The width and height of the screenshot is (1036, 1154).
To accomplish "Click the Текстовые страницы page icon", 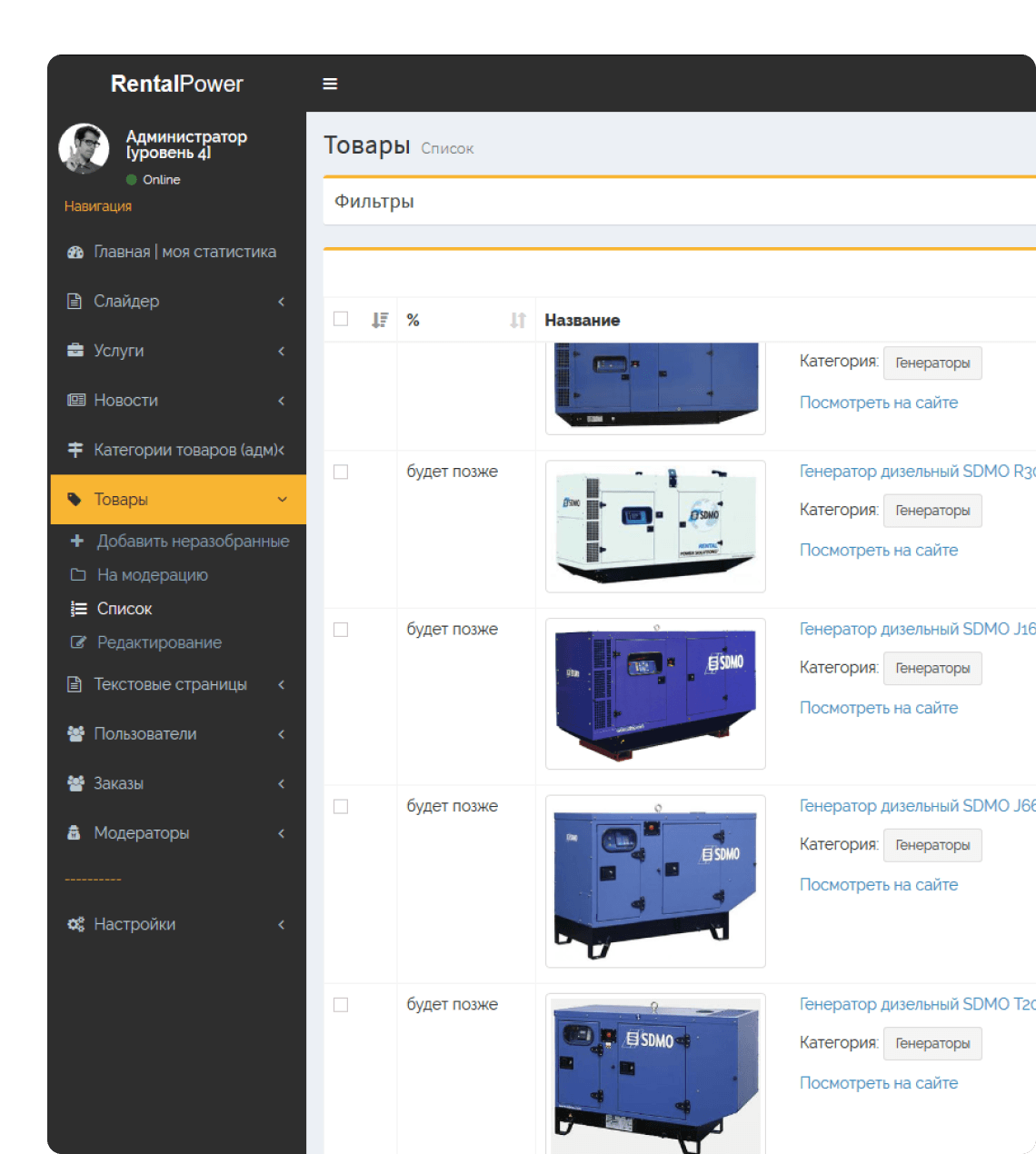I will [x=75, y=684].
